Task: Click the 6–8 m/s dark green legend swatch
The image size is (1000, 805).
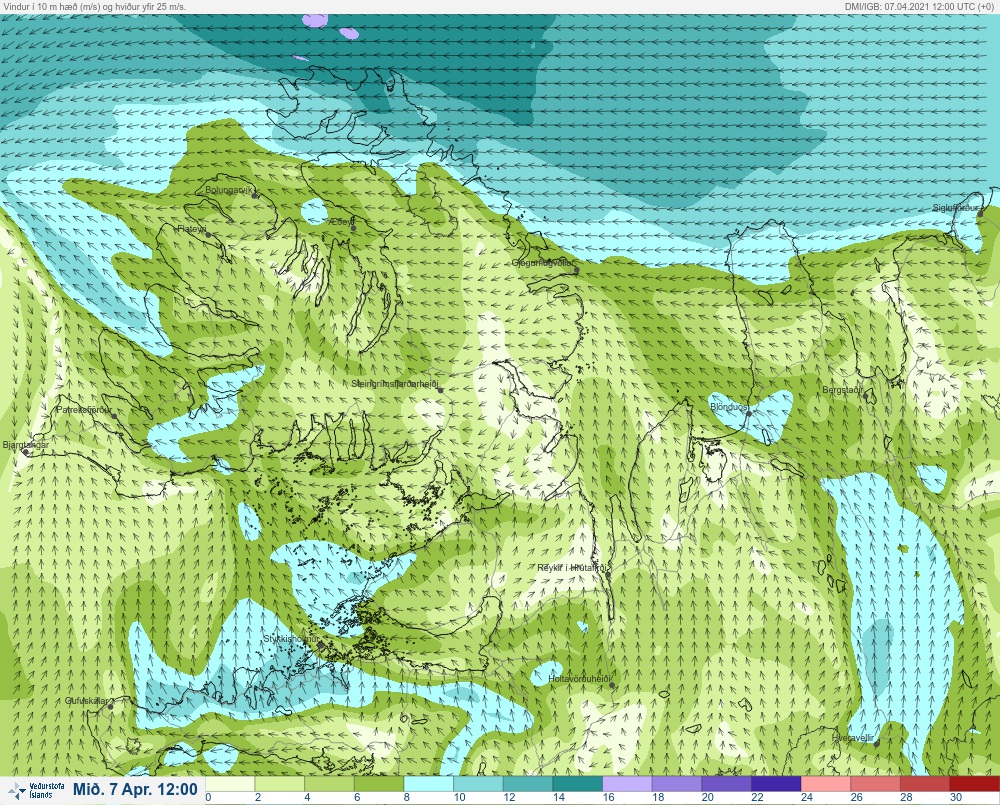Action: [x=379, y=784]
